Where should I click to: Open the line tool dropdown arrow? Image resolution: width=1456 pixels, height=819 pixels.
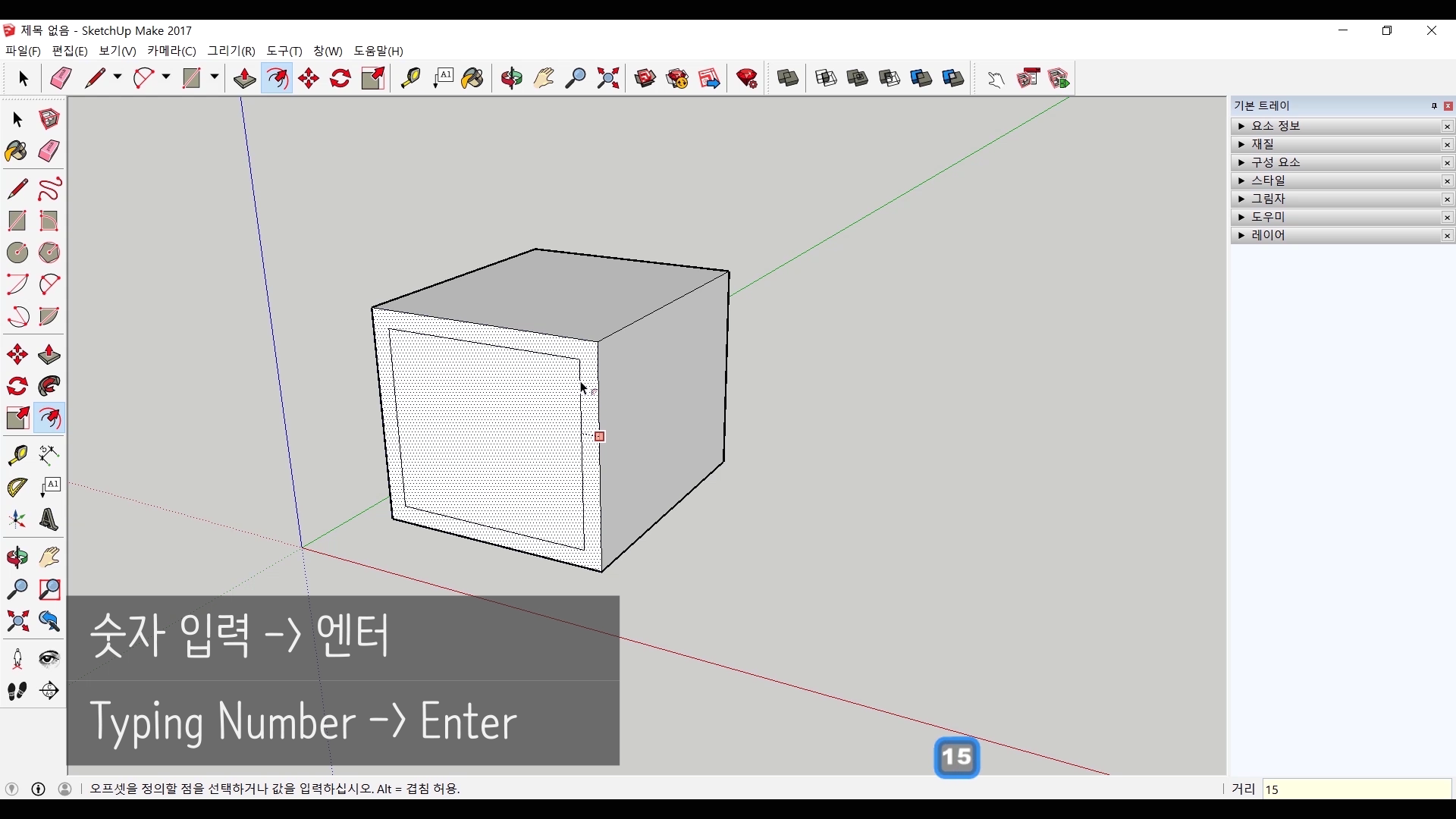click(x=118, y=77)
